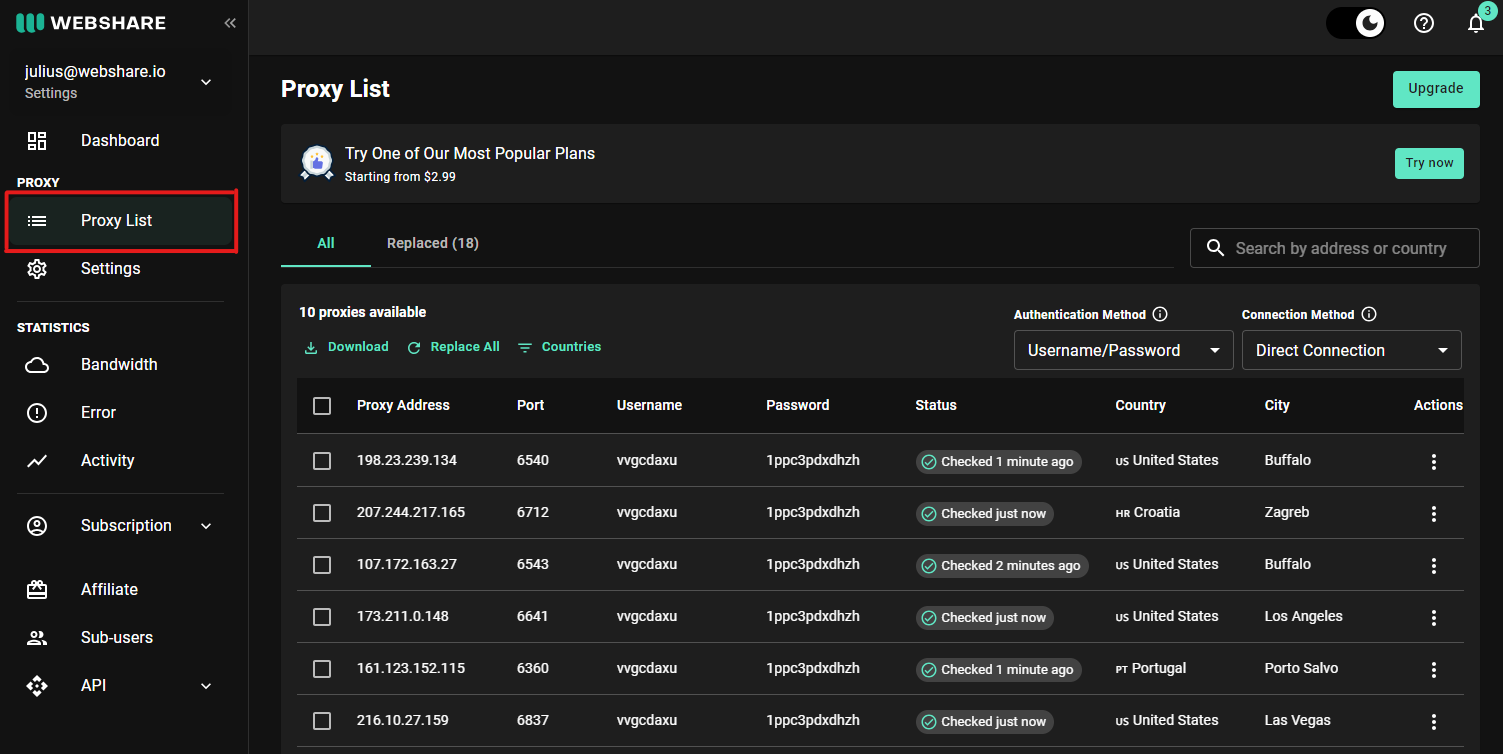
Task: Click the Proxy List lines icon
Action: click(37, 221)
